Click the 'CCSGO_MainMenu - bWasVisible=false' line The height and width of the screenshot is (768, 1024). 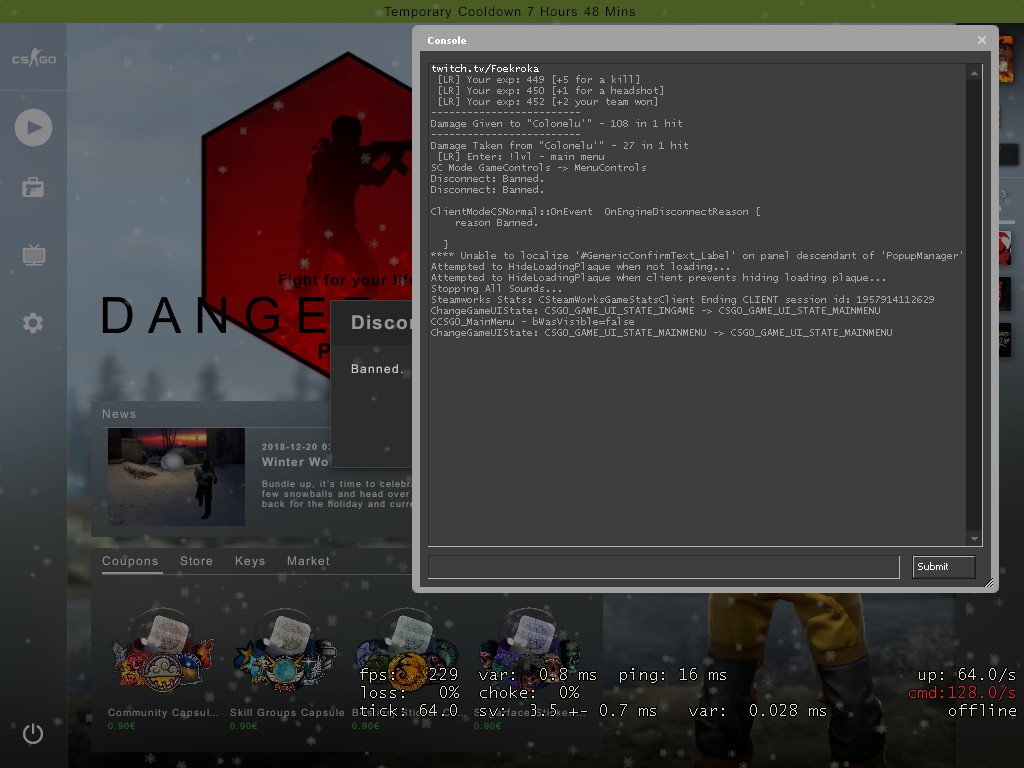click(x=532, y=322)
